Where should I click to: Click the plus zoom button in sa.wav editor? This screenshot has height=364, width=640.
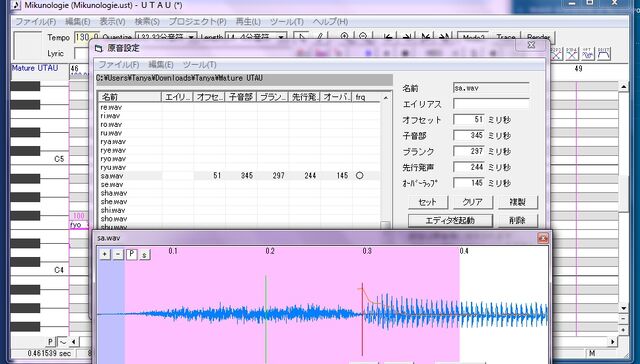click(x=105, y=254)
